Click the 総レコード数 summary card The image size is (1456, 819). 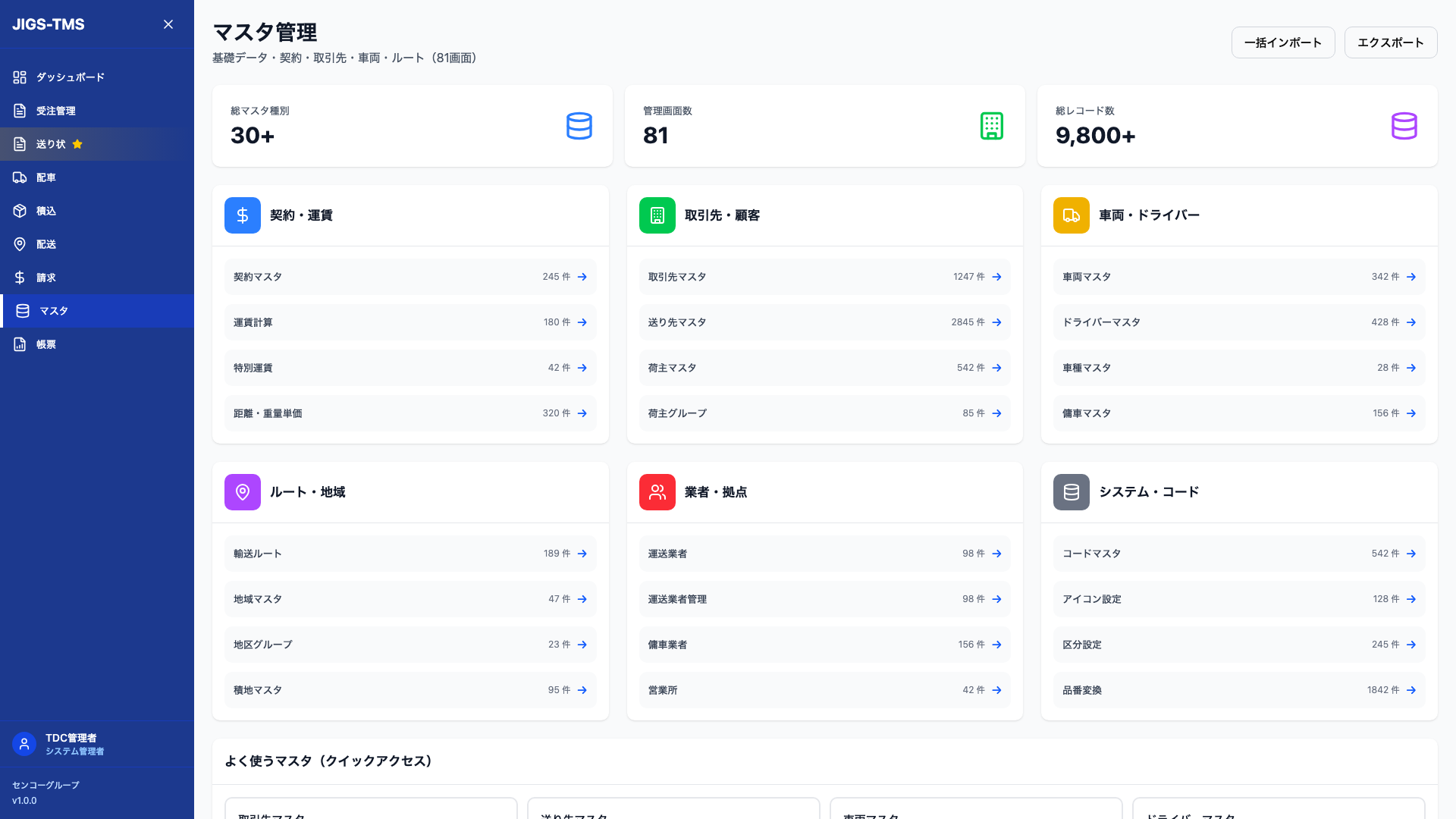point(1237,126)
